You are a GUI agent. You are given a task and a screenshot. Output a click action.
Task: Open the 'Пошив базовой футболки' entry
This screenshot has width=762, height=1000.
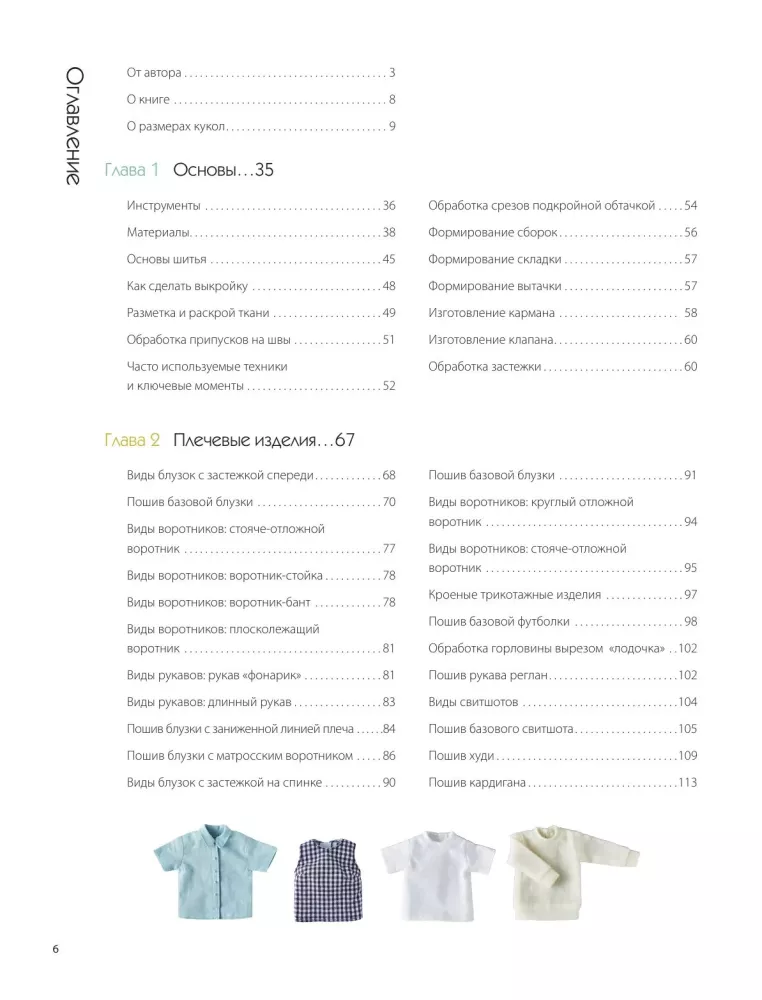point(562,622)
